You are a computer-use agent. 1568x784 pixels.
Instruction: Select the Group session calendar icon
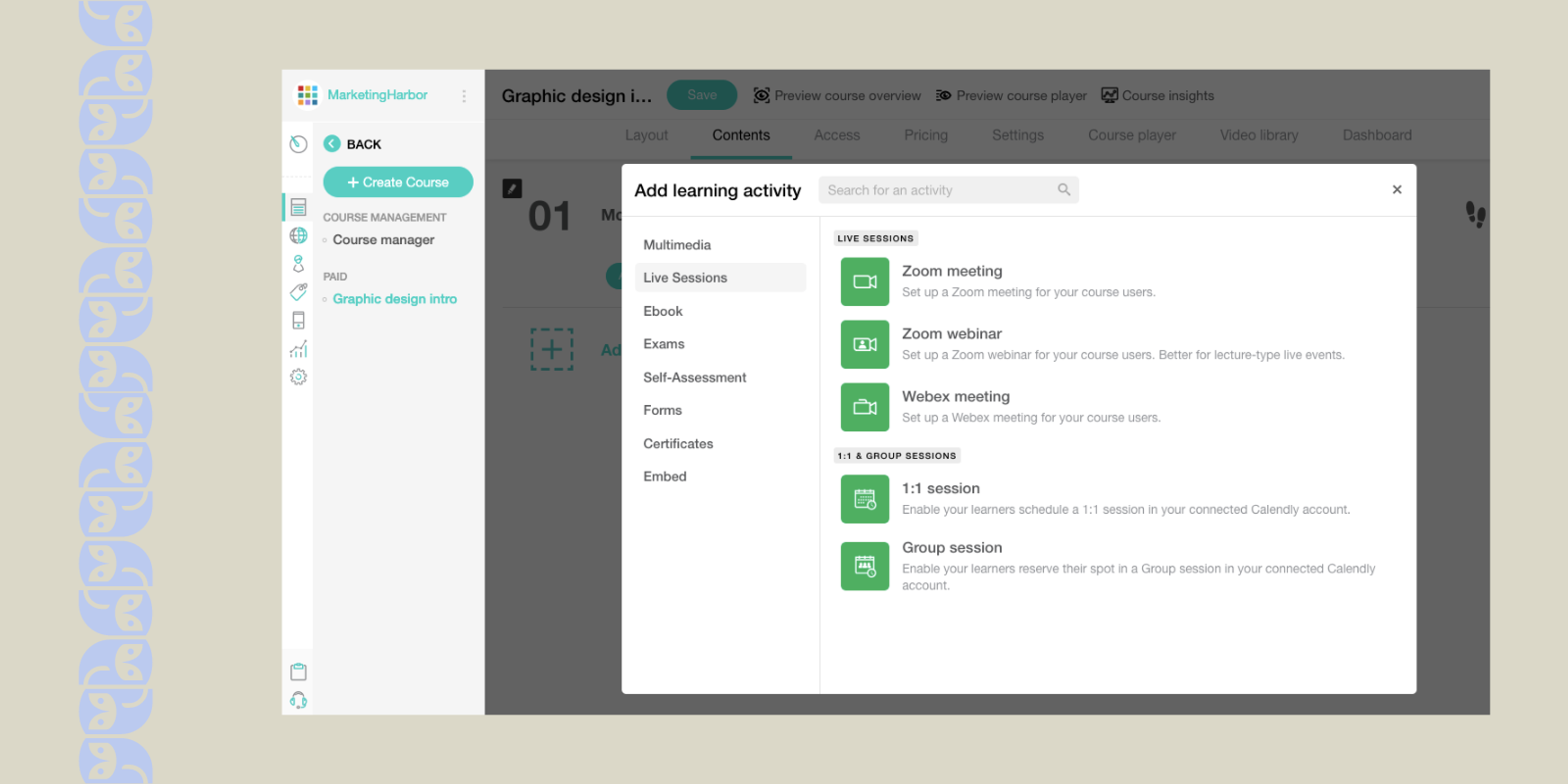(x=864, y=566)
